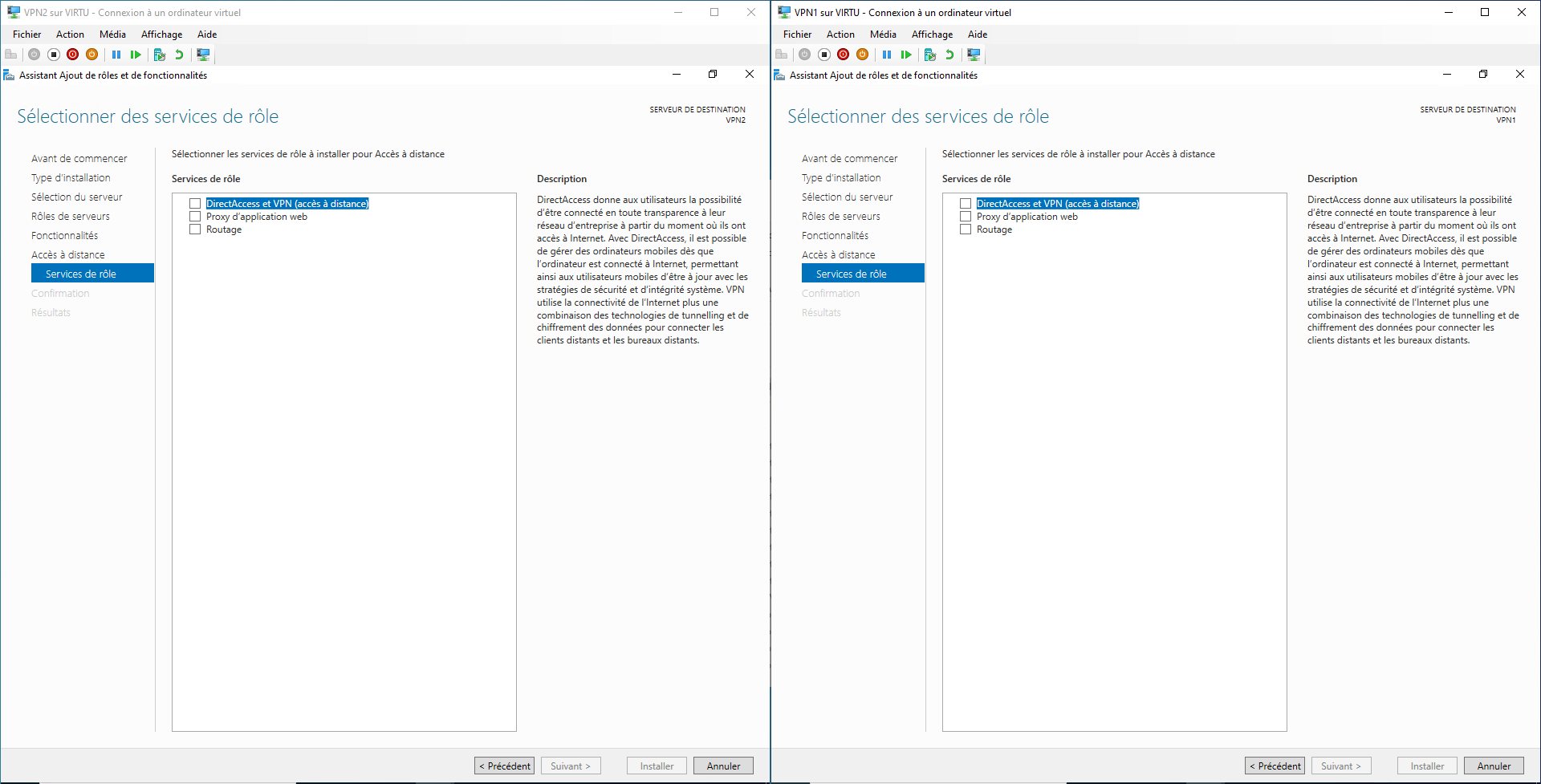
Task: Pause the VPN1 virtual machine
Action: pos(887,55)
